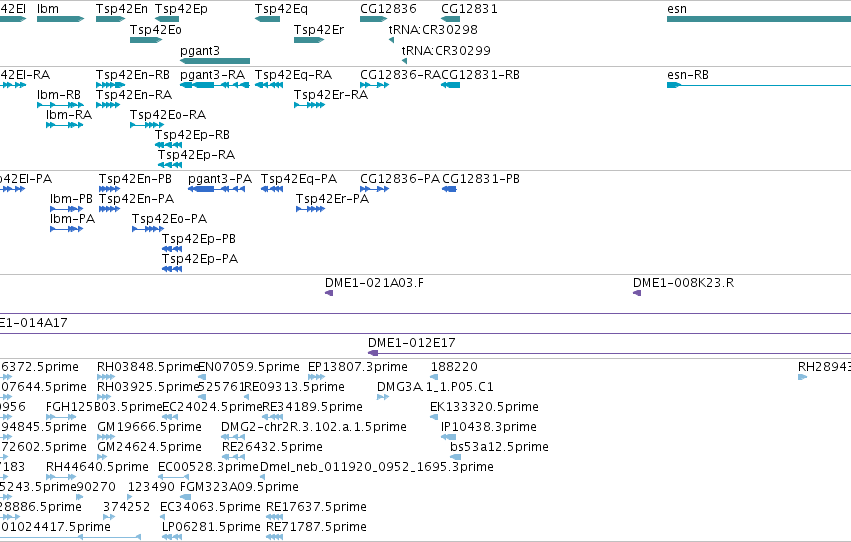851x542 pixels.
Task: Click the Tsp42Eq gene label
Action: pyautogui.click(x=281, y=9)
